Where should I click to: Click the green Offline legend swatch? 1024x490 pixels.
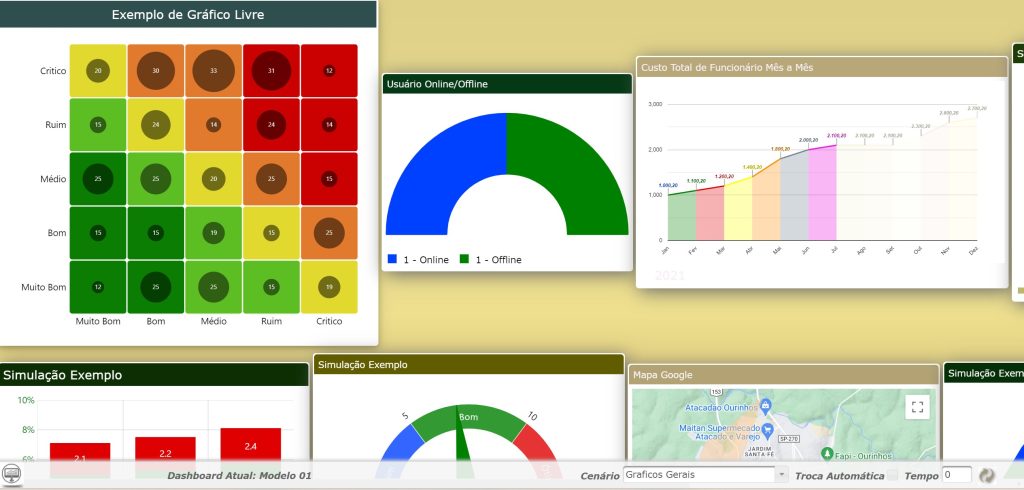point(464,259)
